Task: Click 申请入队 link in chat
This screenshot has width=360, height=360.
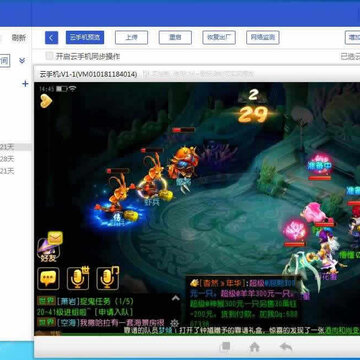Action: click(x=113, y=312)
